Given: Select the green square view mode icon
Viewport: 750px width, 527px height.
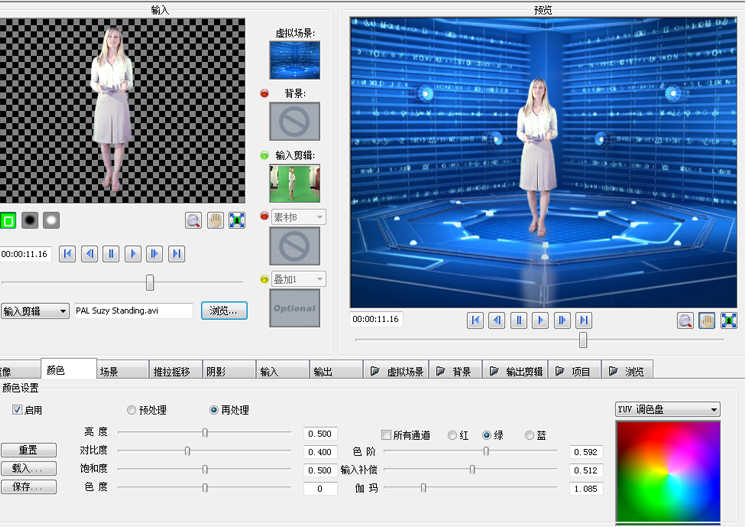Looking at the screenshot, I should pos(9,220).
